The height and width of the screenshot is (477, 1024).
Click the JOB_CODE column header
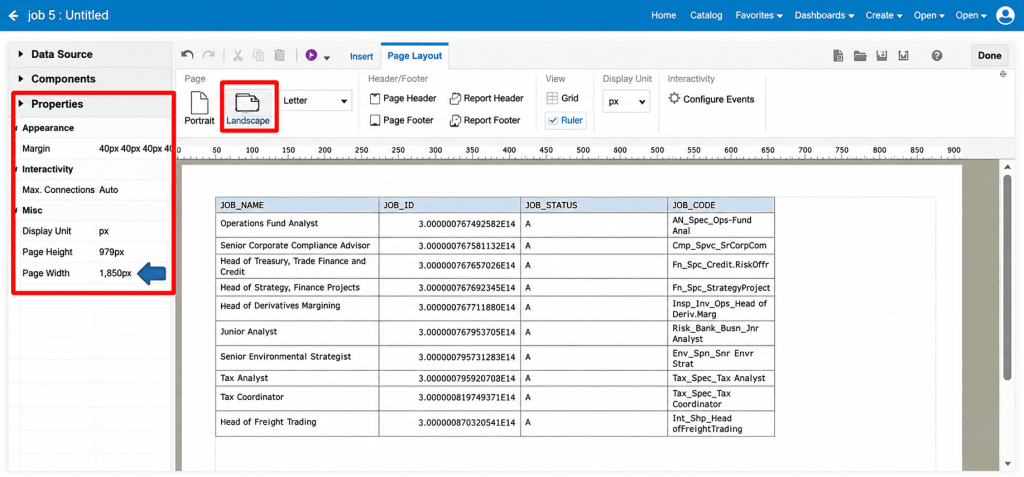pos(721,205)
